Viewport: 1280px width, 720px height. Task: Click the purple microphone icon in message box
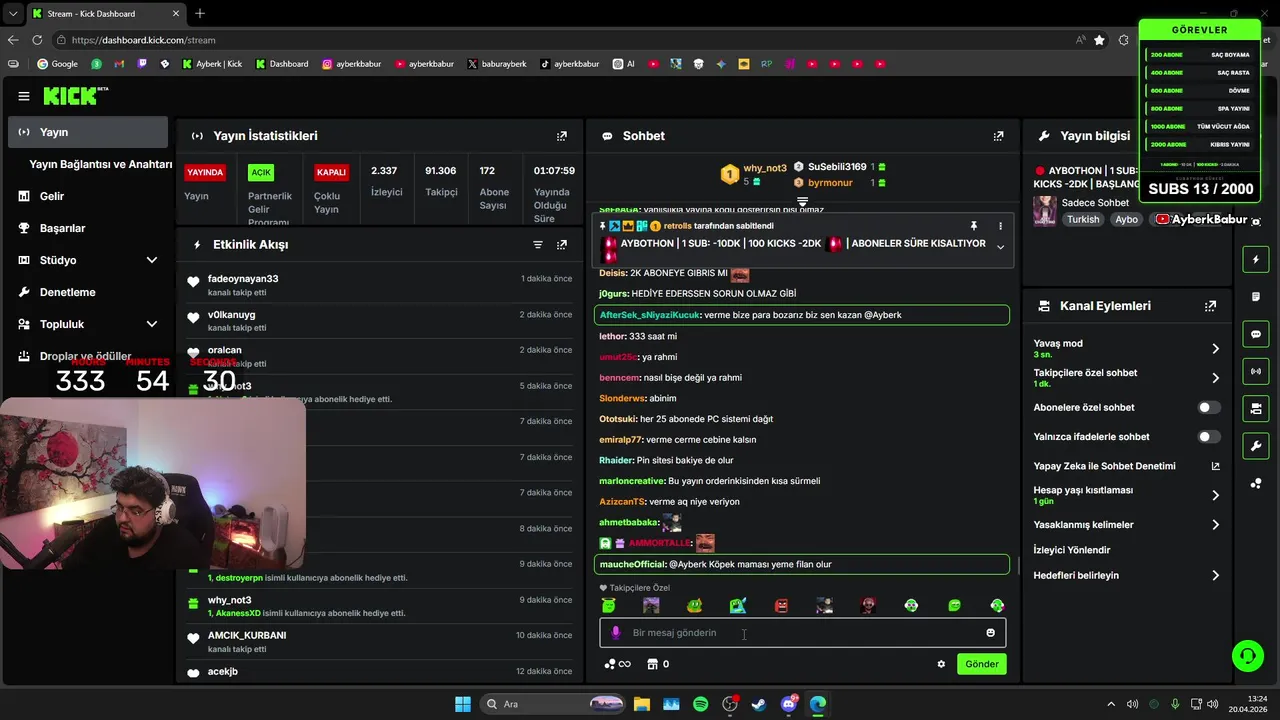(x=616, y=633)
